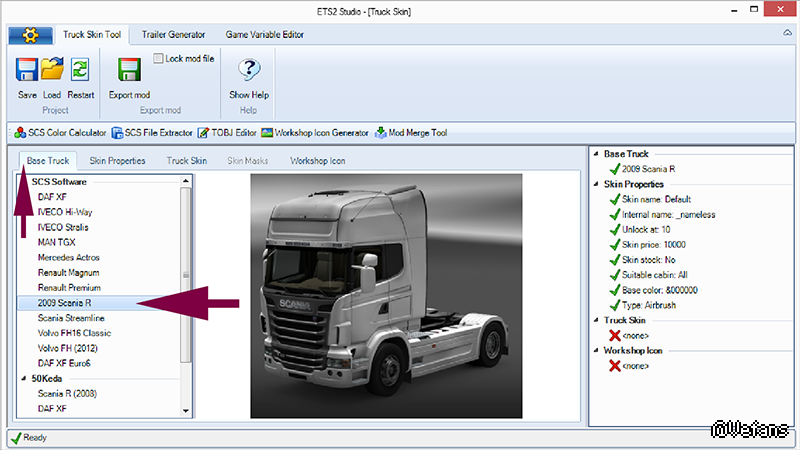This screenshot has width=800, height=450.
Task: Select DAF XF Euro6 truck
Action: 64,363
